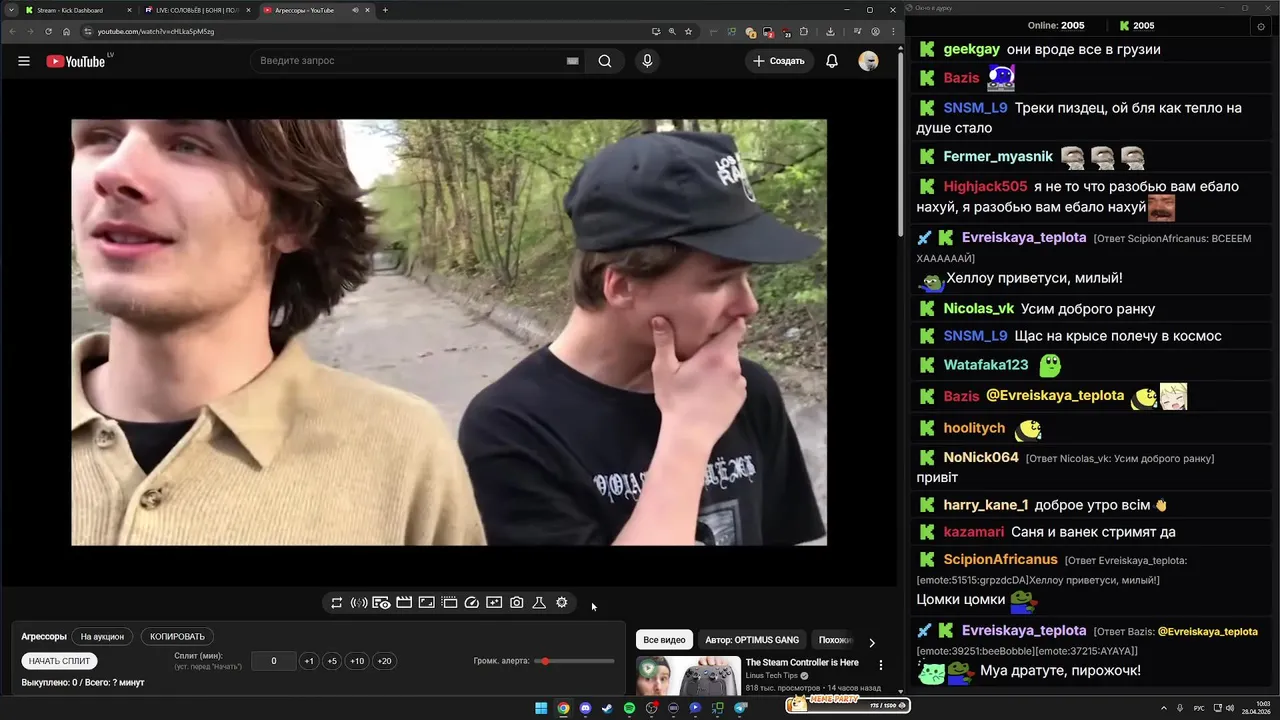
Task: Click the main video player
Action: pos(449,332)
